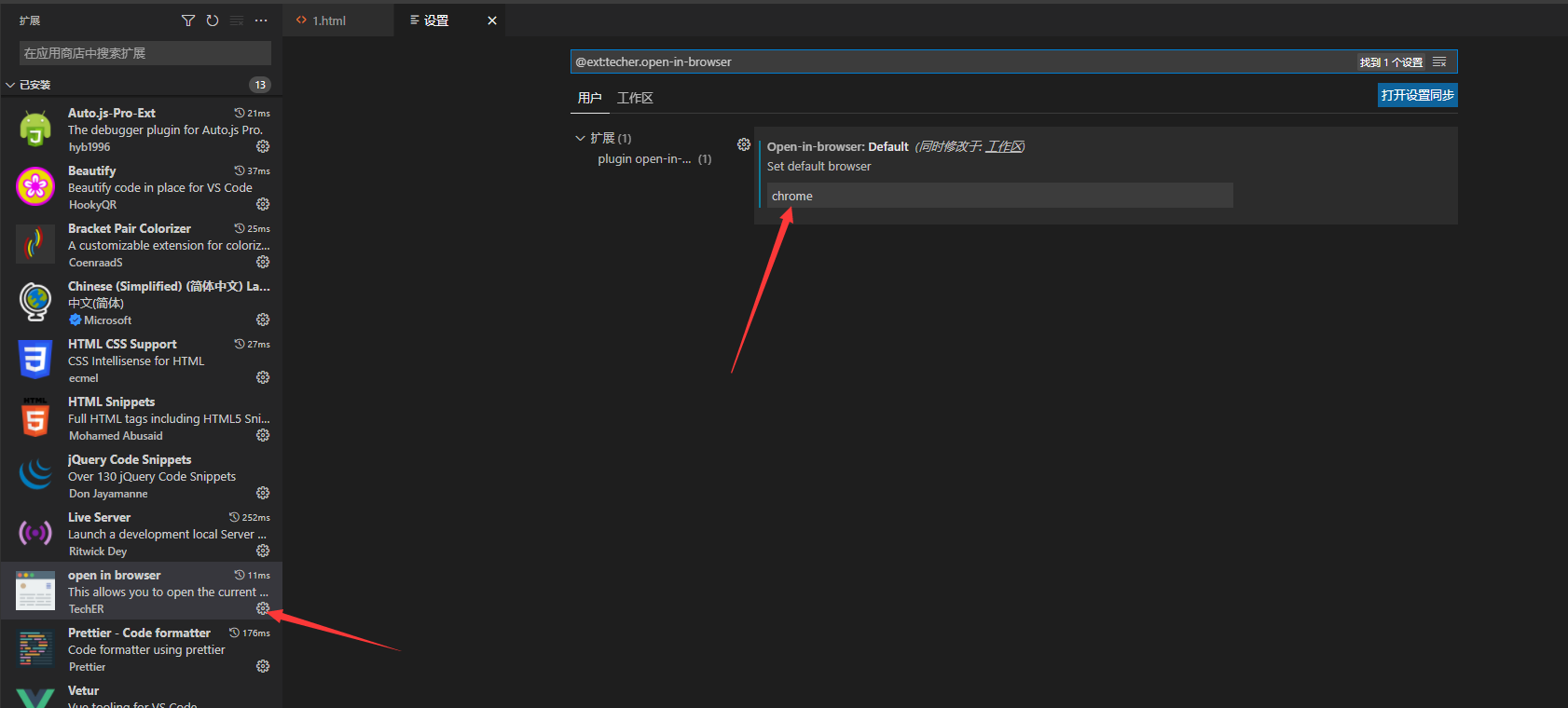
Task: Open gear menu for Bracket Pair Colorizer
Action: tap(263, 262)
